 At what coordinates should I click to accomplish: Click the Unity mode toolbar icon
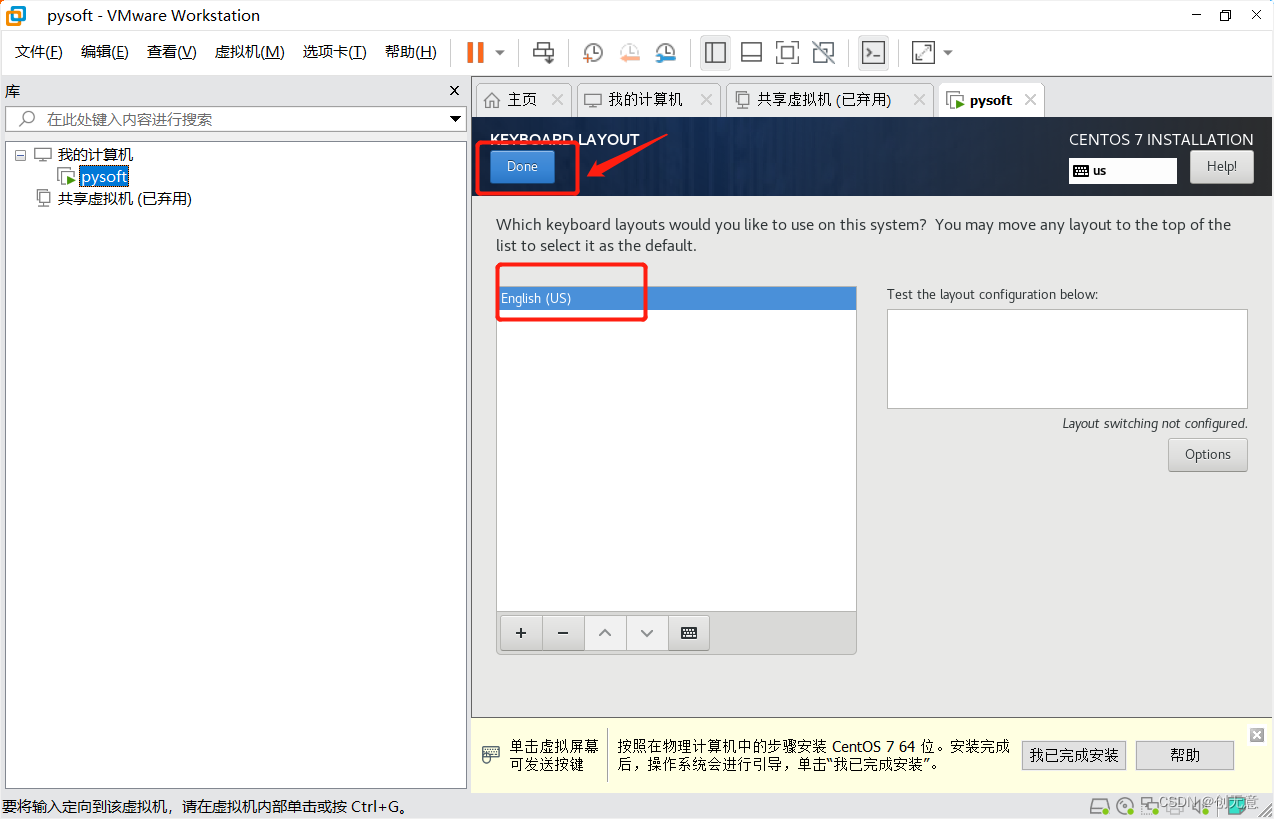click(823, 52)
